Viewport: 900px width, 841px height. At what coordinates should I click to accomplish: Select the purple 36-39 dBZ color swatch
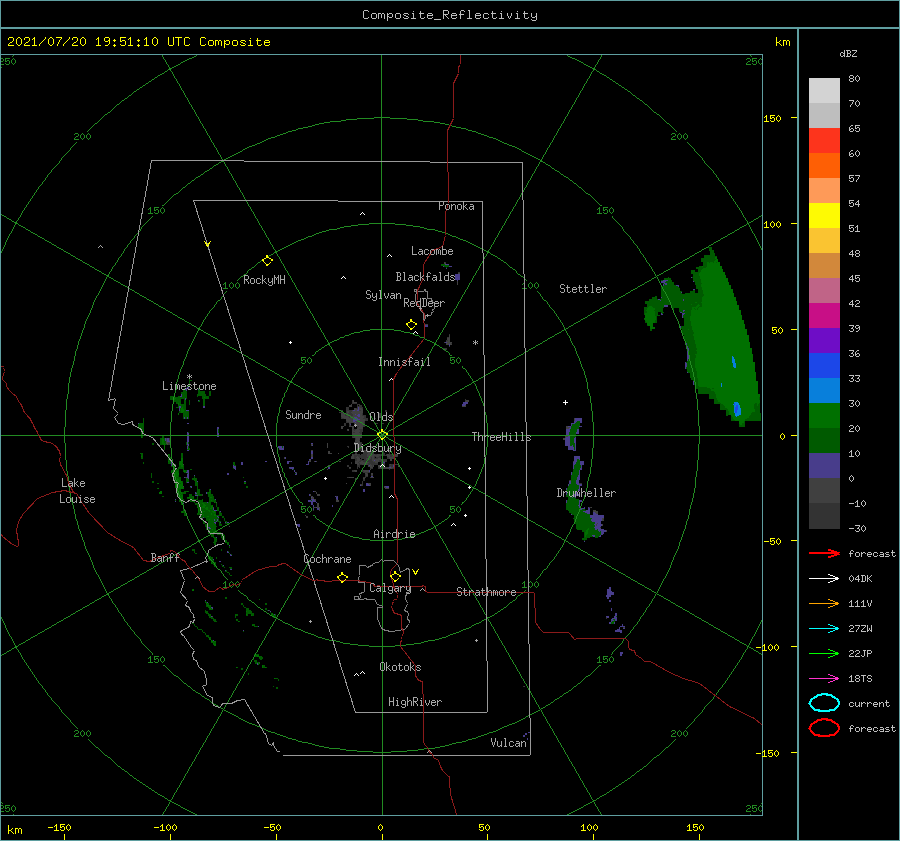[x=824, y=341]
